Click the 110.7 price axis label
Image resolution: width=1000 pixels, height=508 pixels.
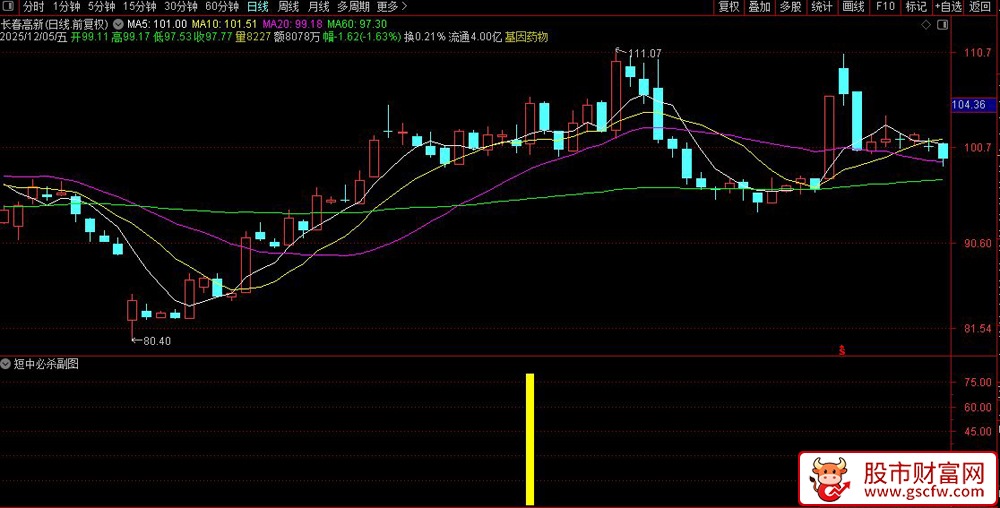click(976, 53)
